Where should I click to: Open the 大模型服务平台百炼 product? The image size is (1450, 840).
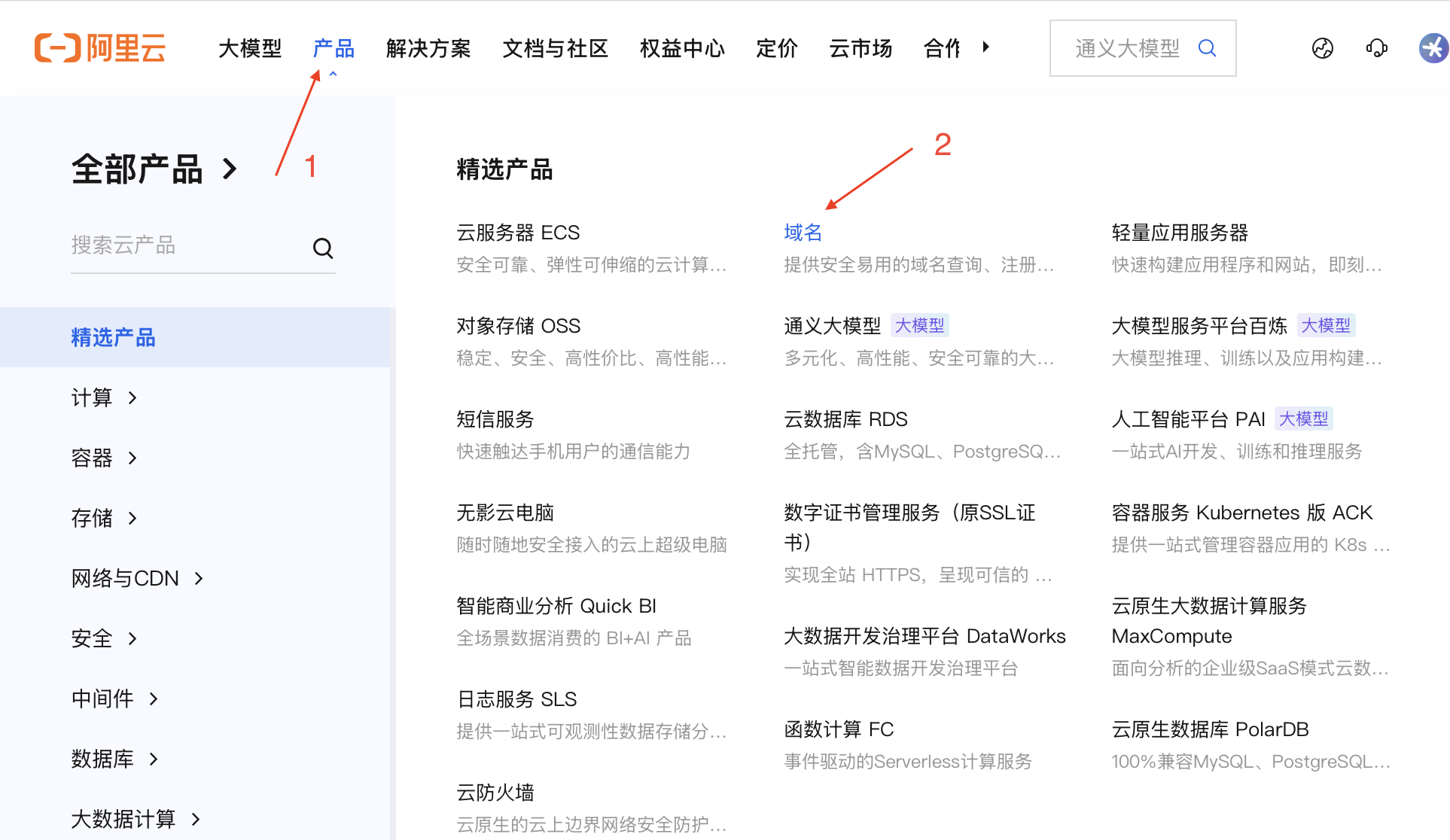(1199, 326)
